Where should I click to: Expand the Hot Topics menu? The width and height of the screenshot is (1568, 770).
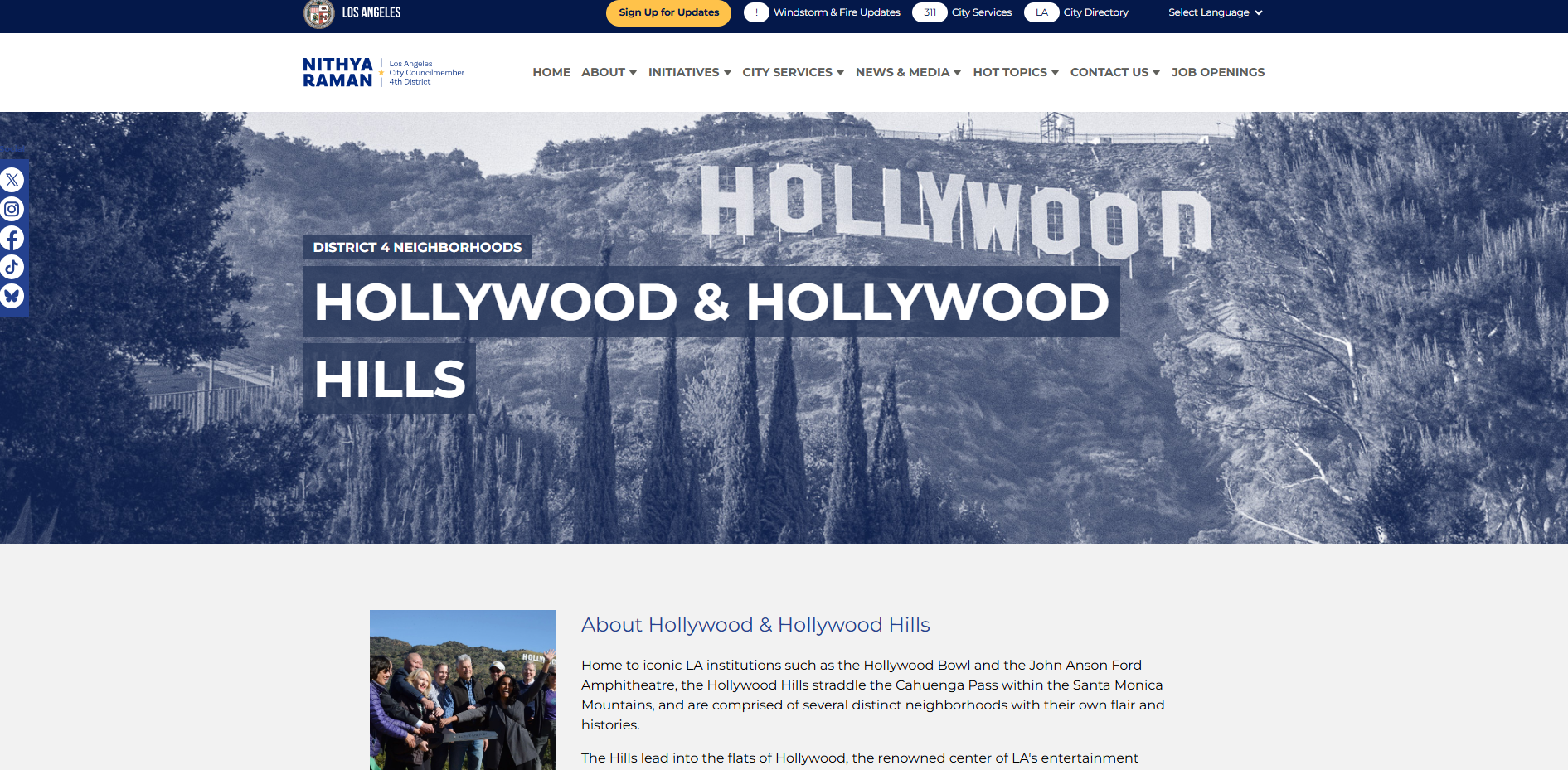click(x=1016, y=72)
